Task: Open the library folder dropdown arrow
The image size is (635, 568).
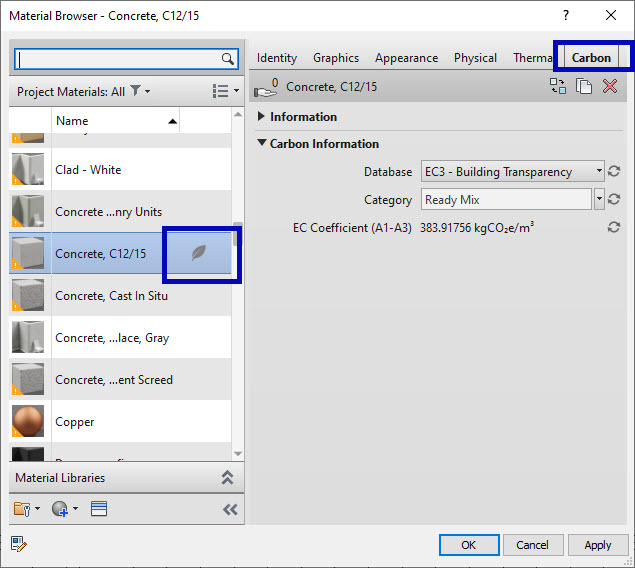Action: tap(38, 508)
